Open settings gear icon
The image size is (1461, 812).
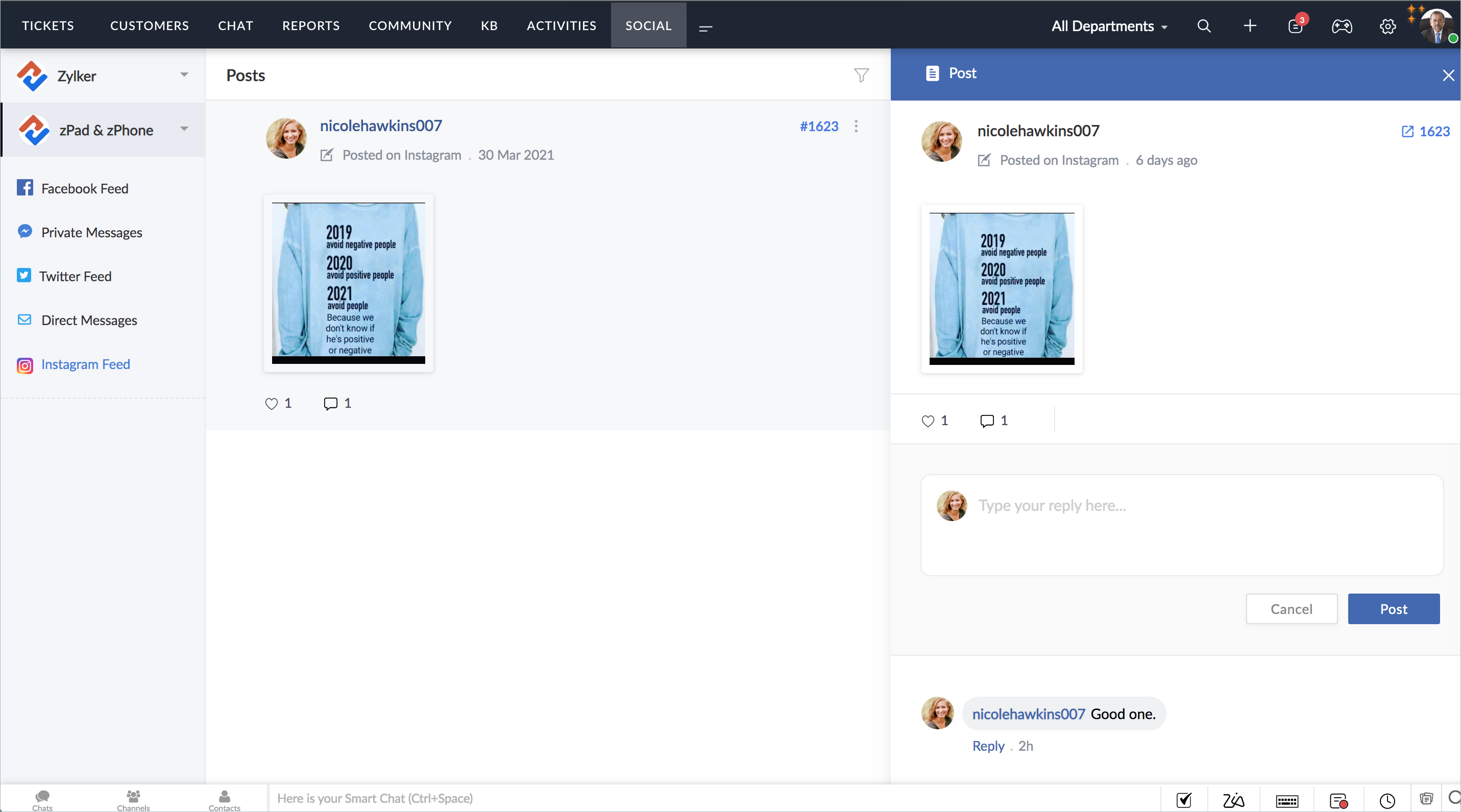point(1387,26)
